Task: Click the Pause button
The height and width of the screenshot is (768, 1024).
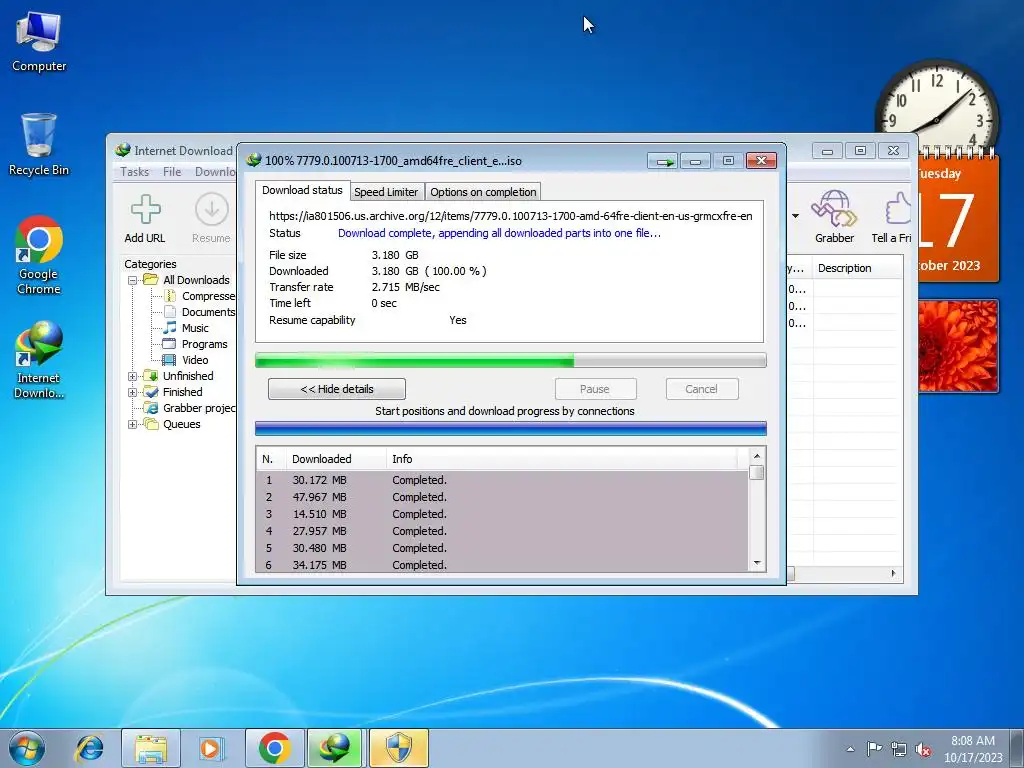Action: tap(596, 389)
